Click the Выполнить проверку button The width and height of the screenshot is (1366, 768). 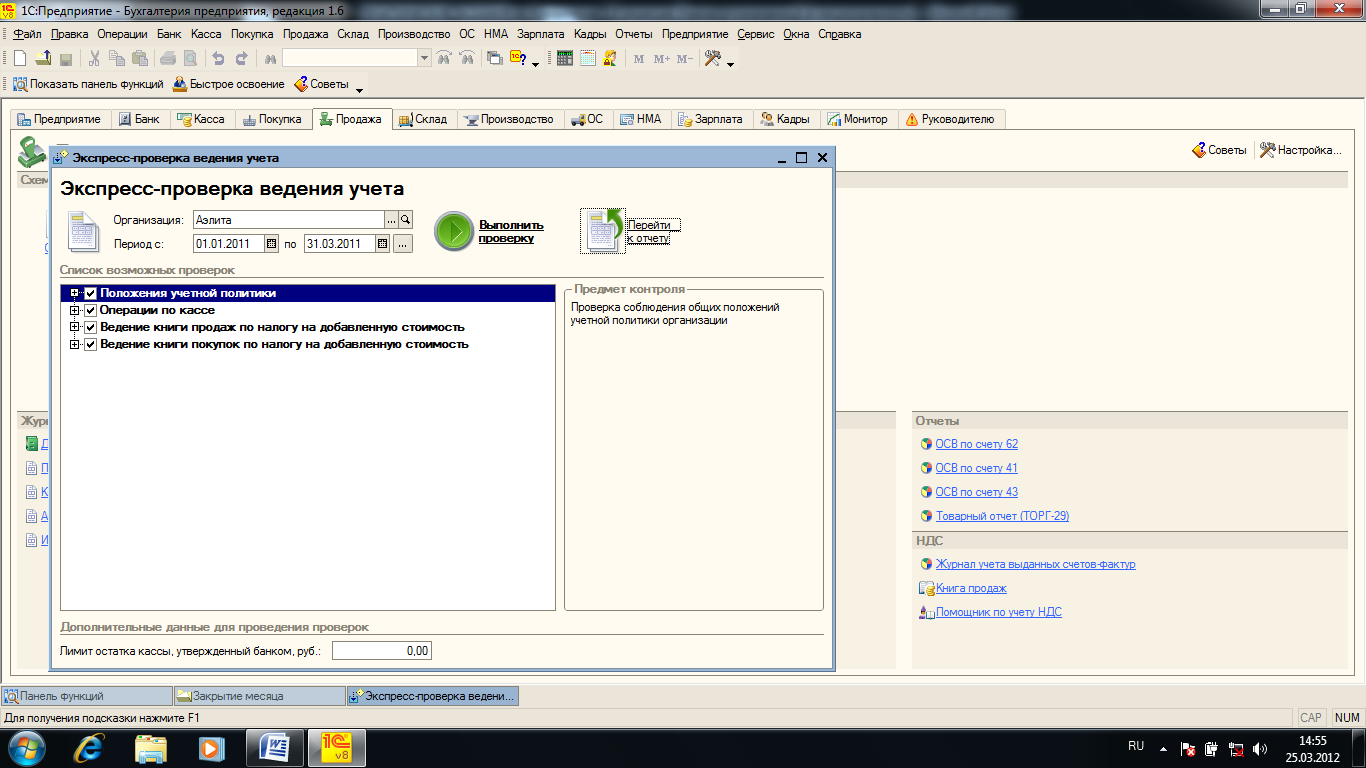tap(490, 231)
